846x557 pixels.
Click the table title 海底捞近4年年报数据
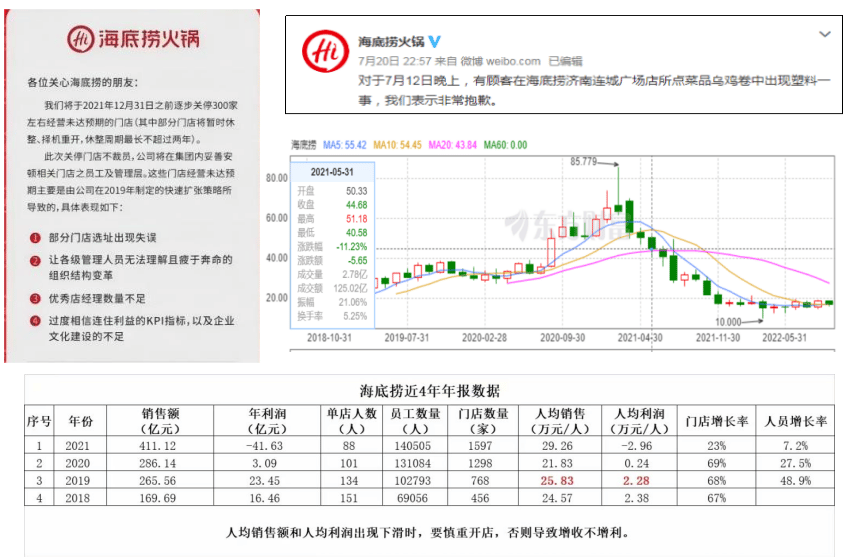tap(429, 391)
